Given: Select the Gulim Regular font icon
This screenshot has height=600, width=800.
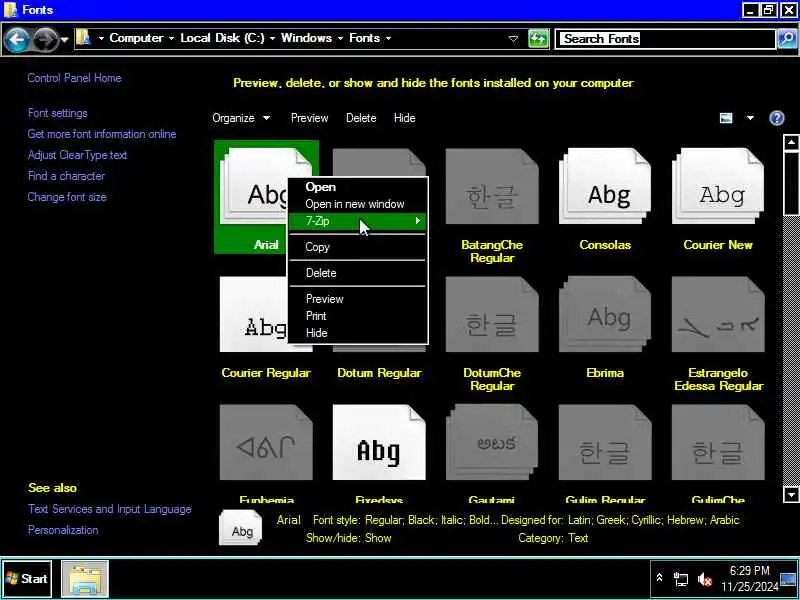Looking at the screenshot, I should 605,442.
